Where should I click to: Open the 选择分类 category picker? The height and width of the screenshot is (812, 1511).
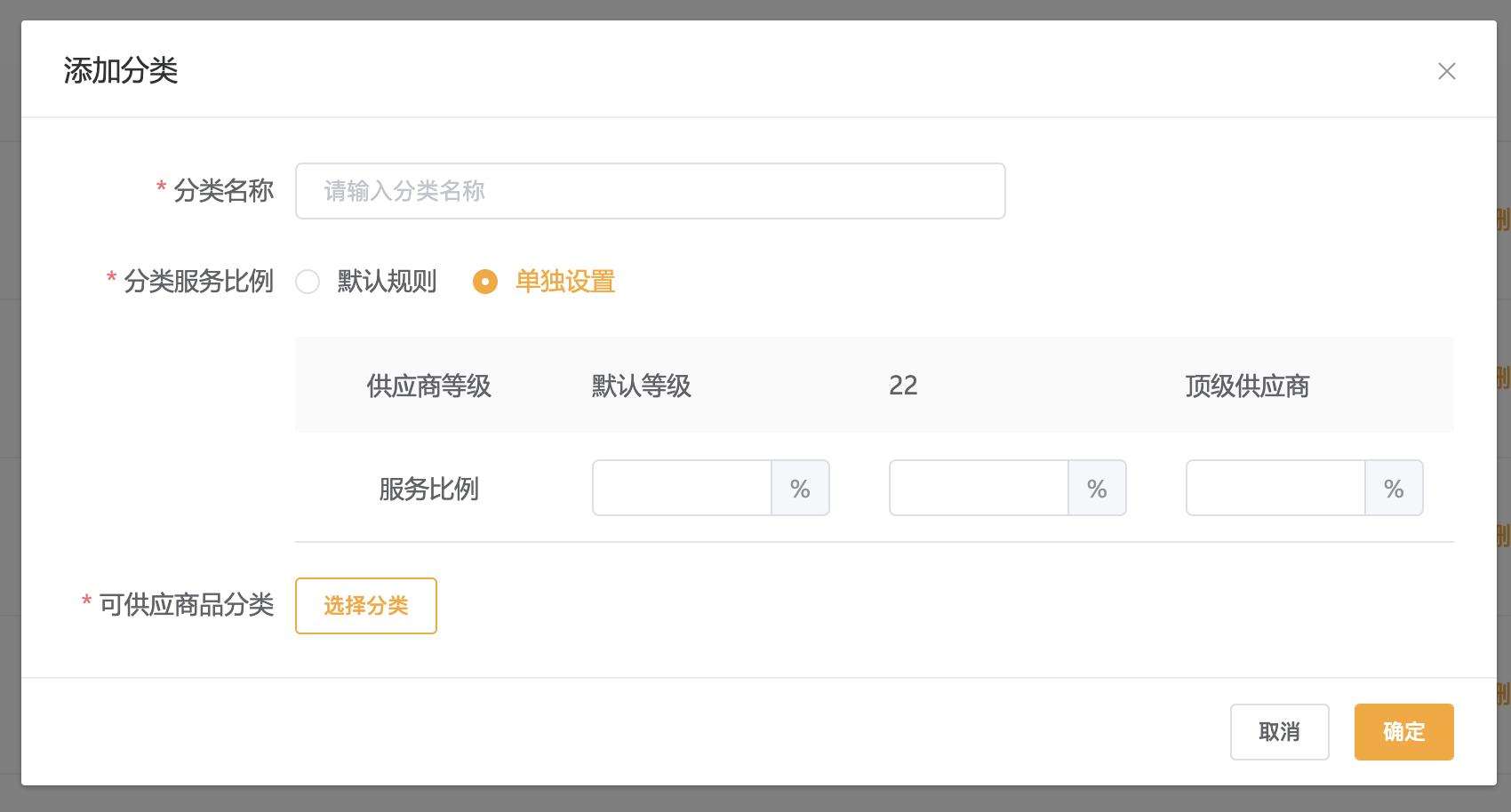tap(365, 606)
